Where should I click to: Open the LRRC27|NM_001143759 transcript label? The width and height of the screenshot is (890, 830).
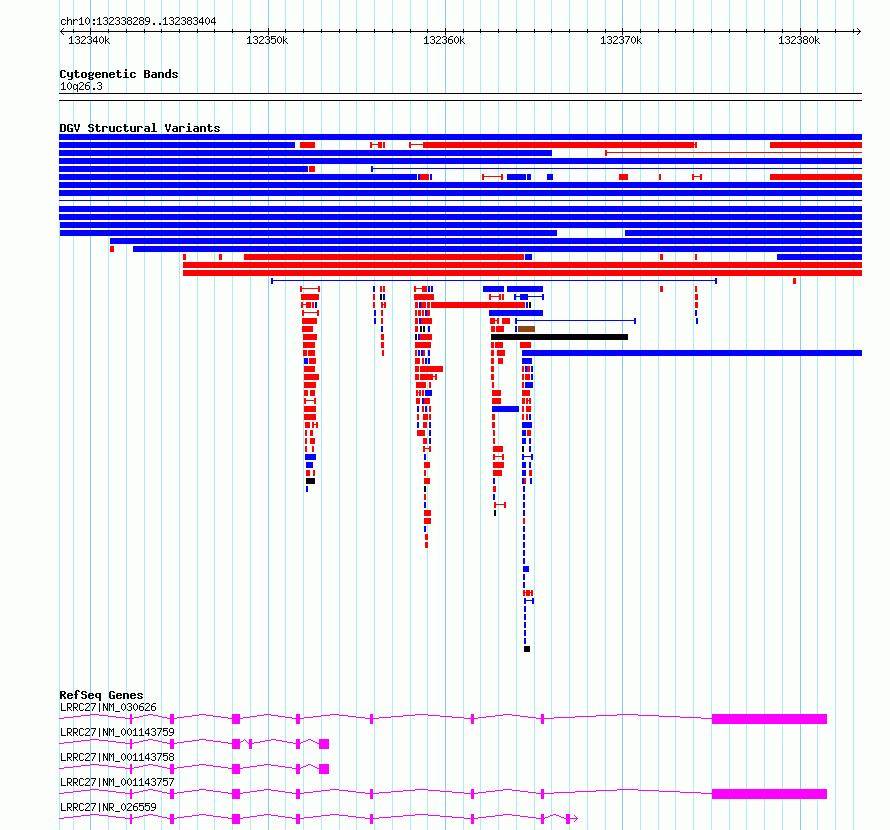tap(117, 732)
